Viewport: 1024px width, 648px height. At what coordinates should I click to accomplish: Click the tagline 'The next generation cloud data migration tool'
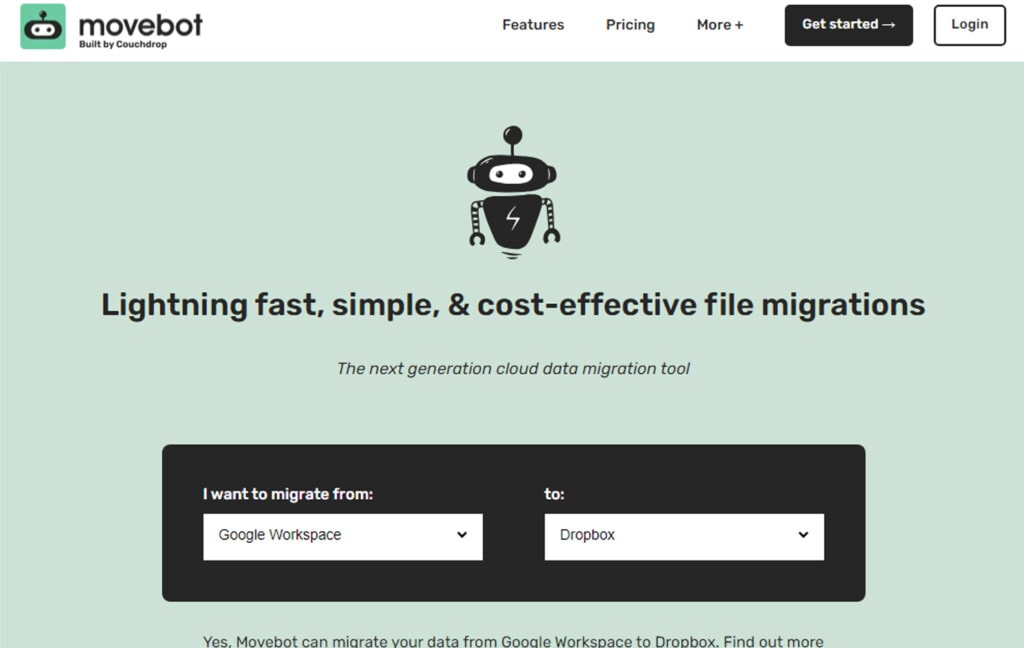(513, 368)
